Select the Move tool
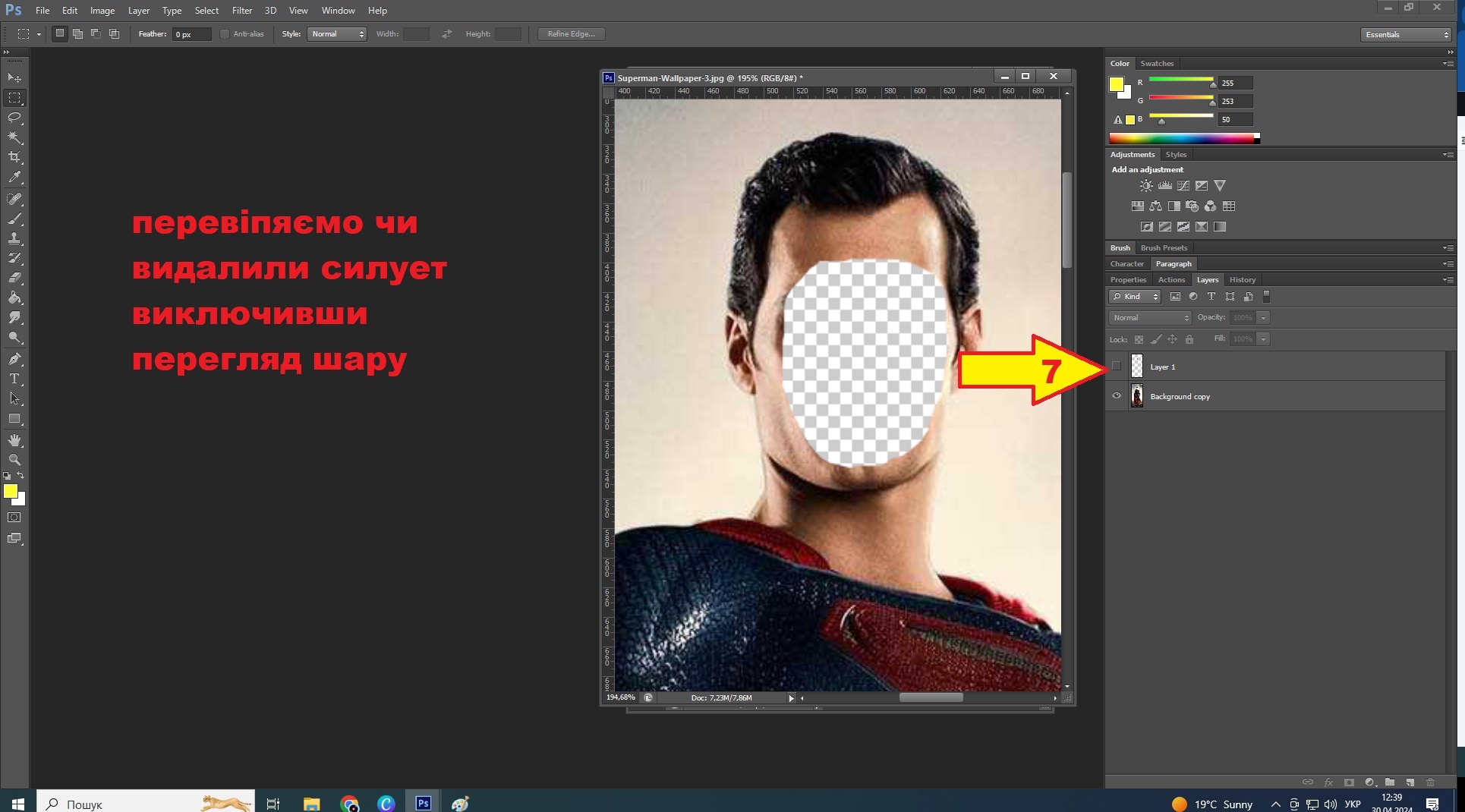The width and height of the screenshot is (1465, 812). (14, 78)
